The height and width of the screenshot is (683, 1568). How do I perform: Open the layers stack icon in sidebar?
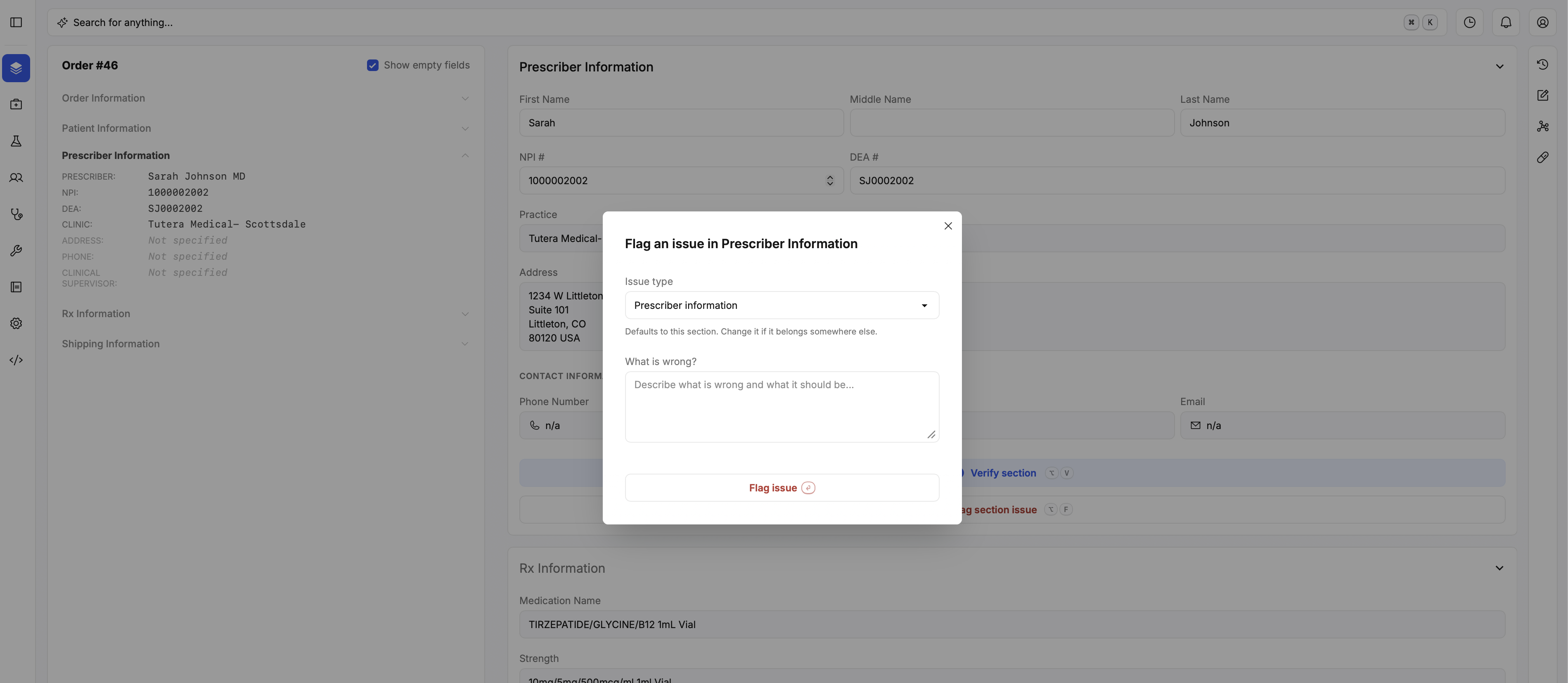pos(17,68)
